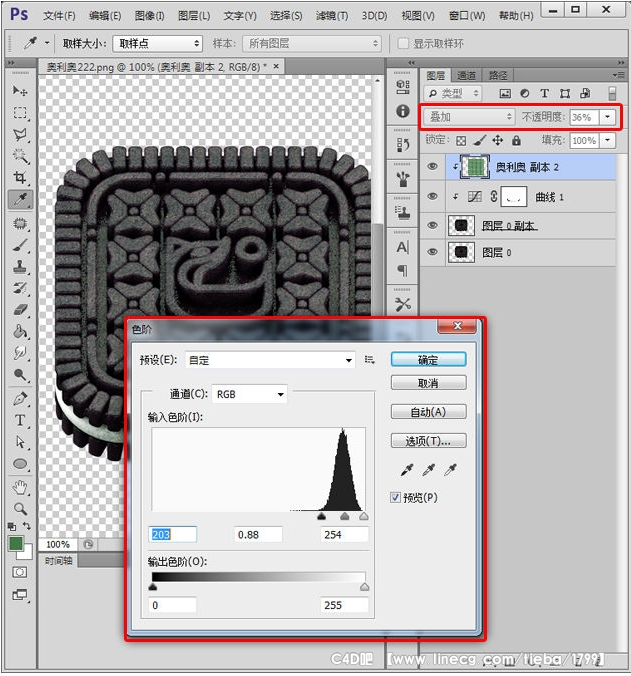Image resolution: width=631 pixels, height=676 pixels.
Task: Open the 不透明度 slider arrow
Action: point(607,117)
